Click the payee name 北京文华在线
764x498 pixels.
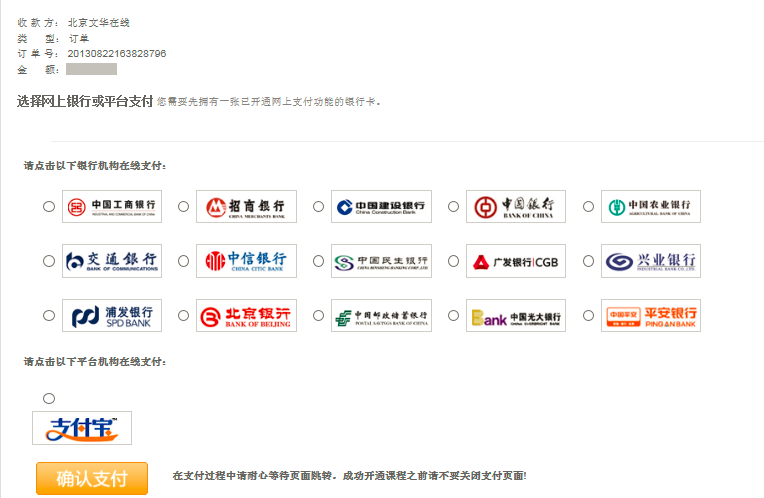pyautogui.click(x=99, y=23)
